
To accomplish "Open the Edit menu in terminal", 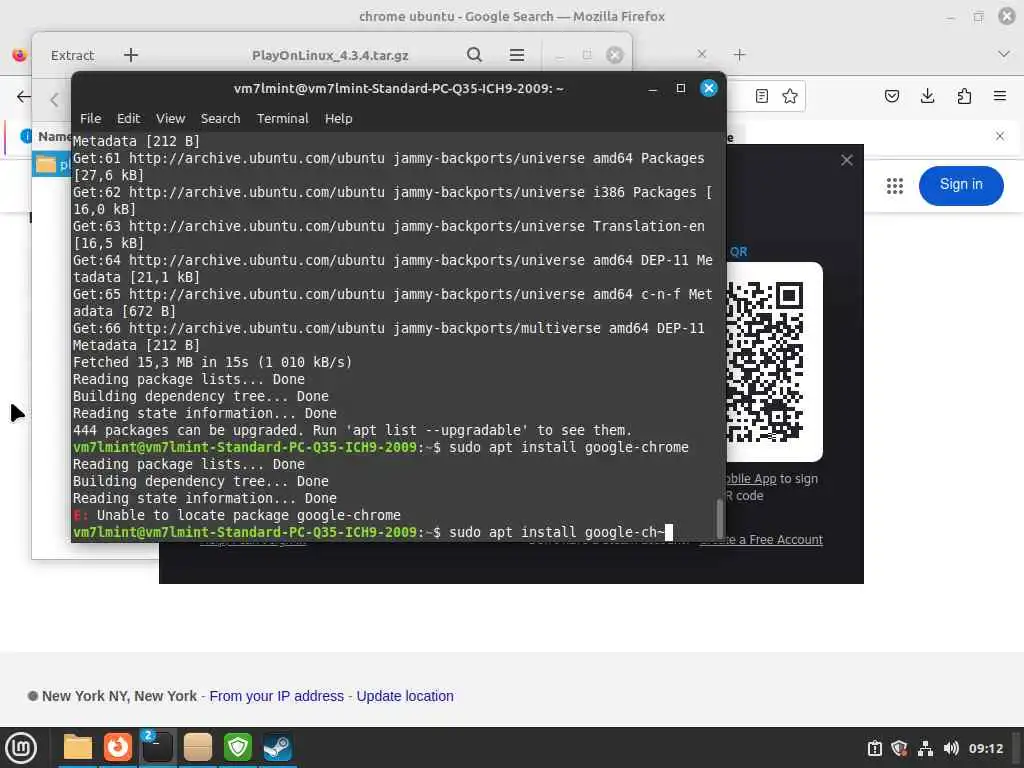I will coord(128,118).
